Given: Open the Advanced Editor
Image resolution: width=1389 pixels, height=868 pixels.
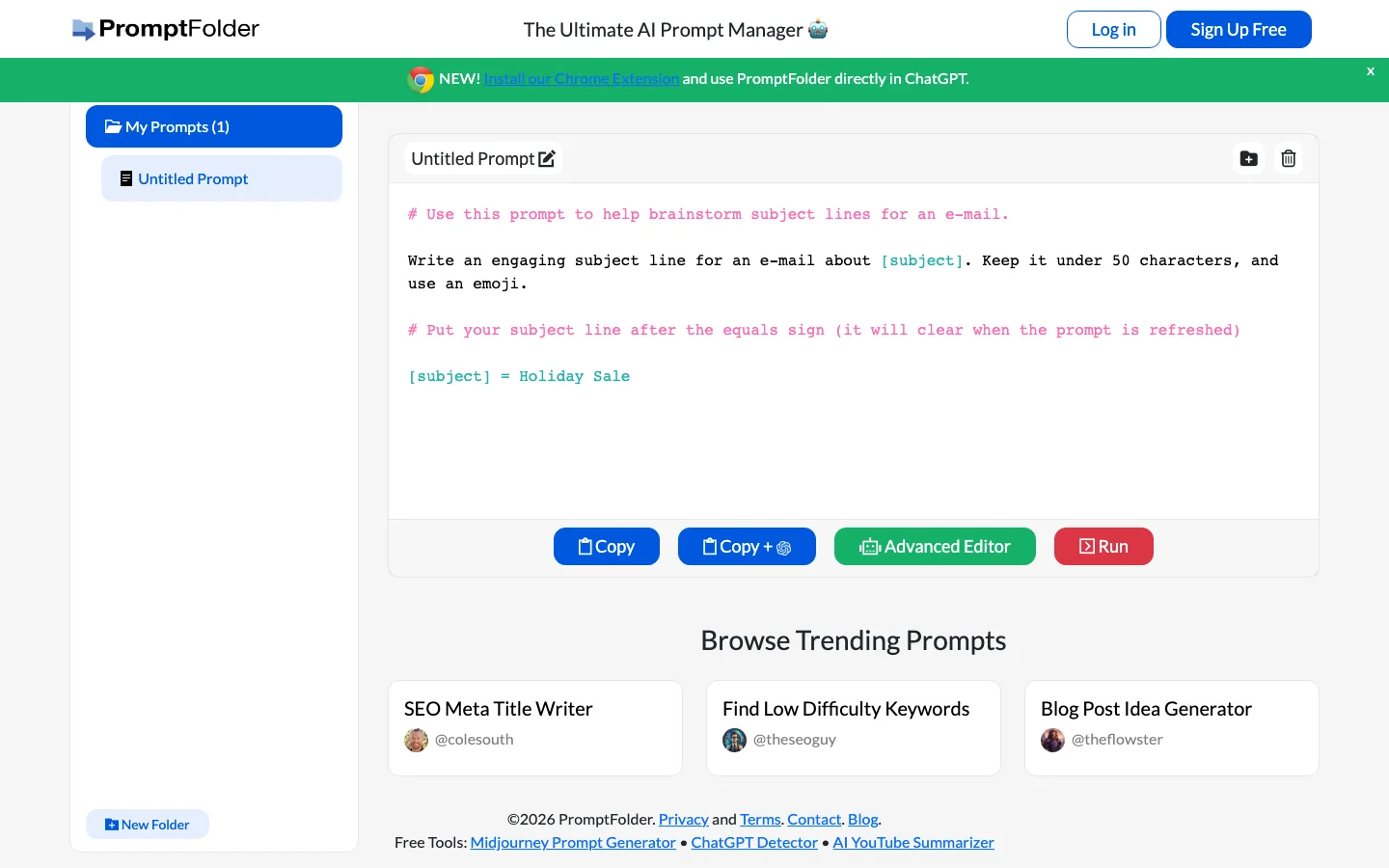Looking at the screenshot, I should click(935, 546).
